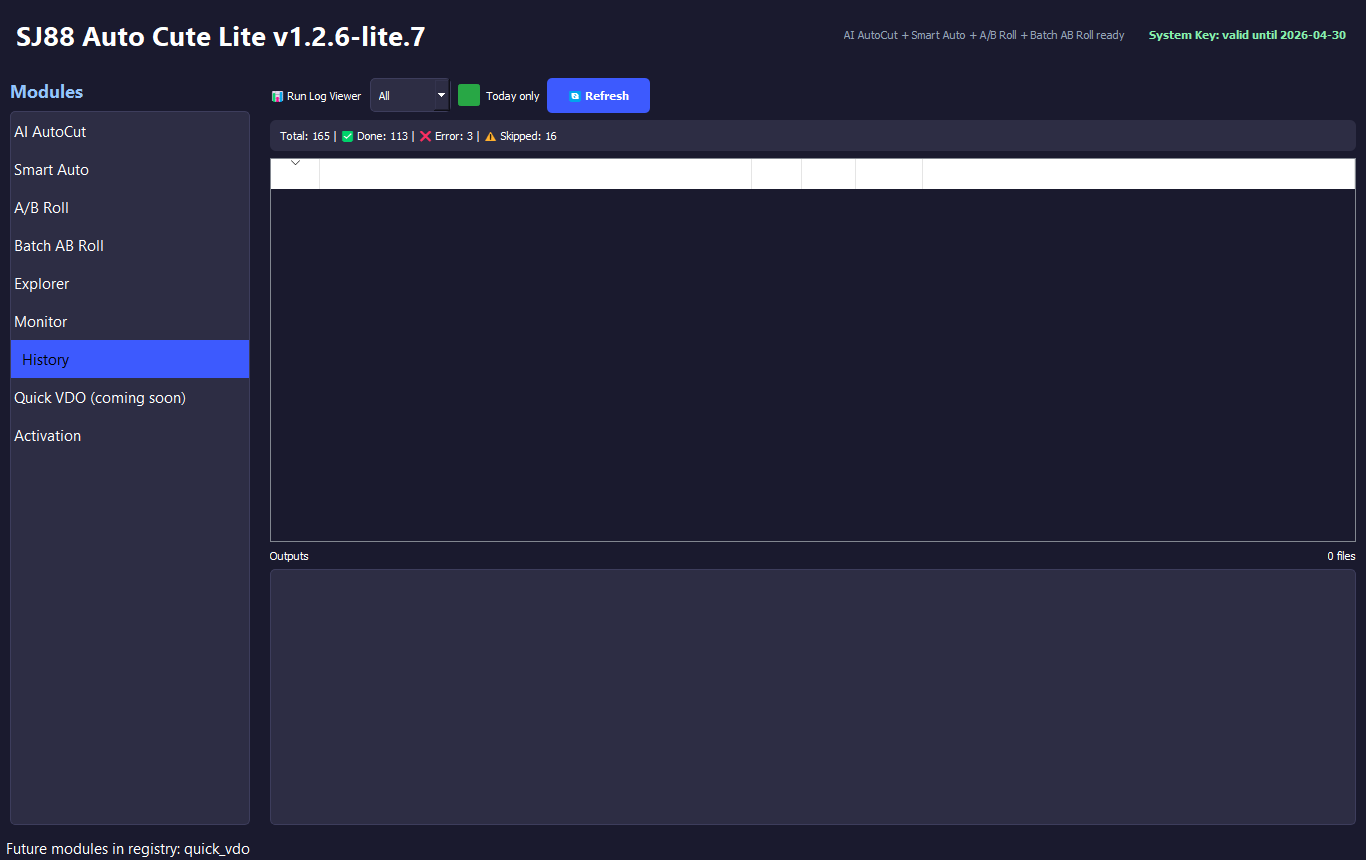Click the red Error X icon
This screenshot has height=860, width=1366.
coord(425,136)
